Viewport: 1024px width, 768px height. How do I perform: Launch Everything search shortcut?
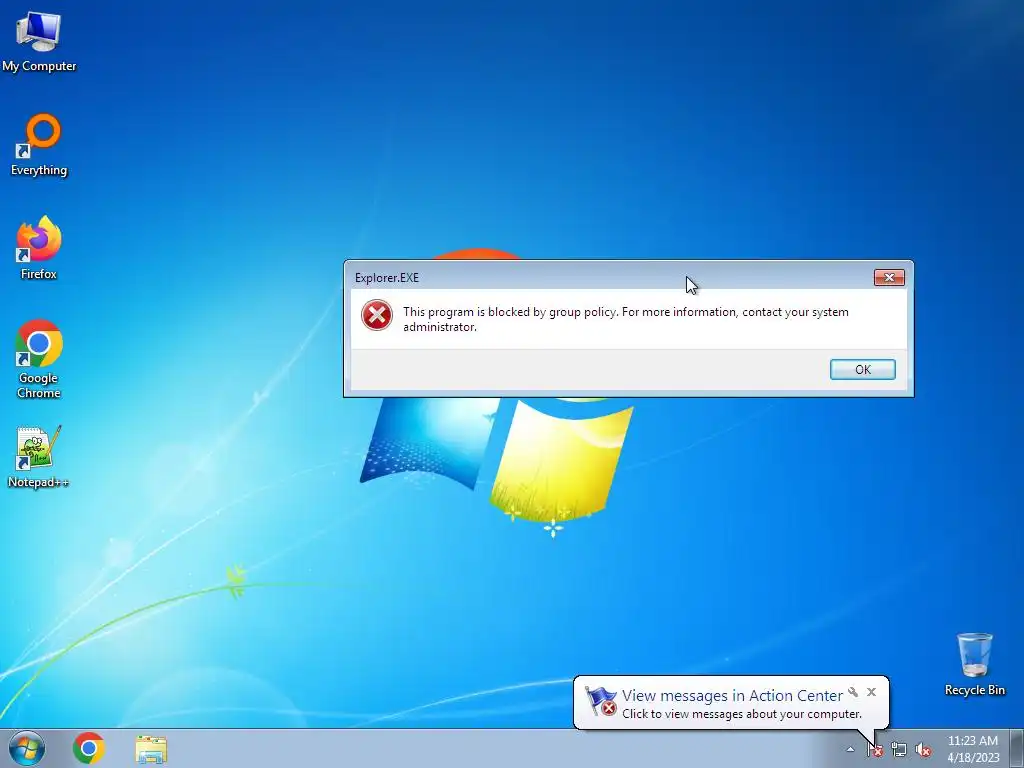click(39, 145)
